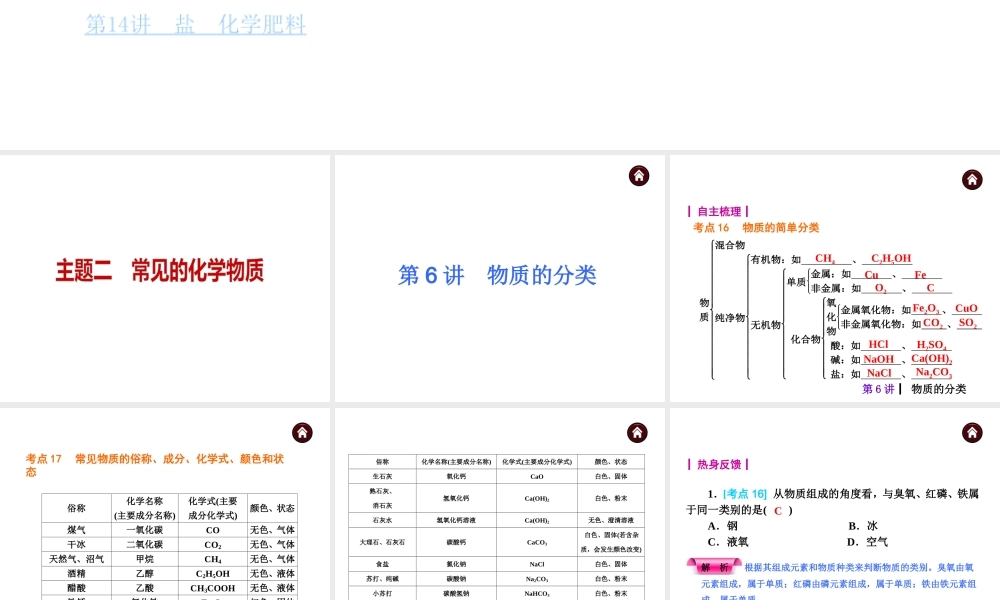Image resolution: width=1000 pixels, height=600 pixels.
Task: Click home icon on 自主梳理 考点16 slide
Action: tap(972, 180)
